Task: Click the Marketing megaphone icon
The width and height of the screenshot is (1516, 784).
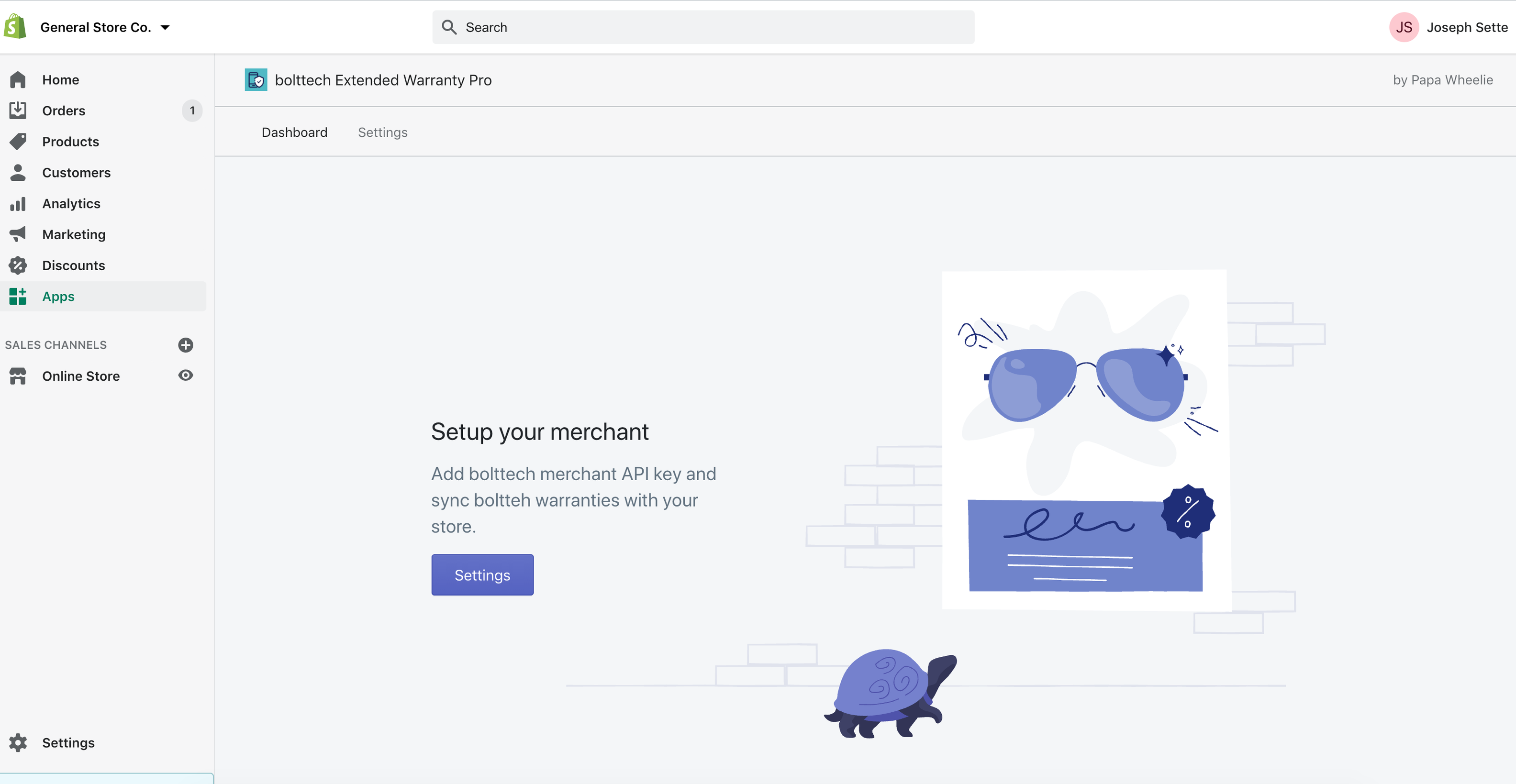Action: tap(18, 234)
